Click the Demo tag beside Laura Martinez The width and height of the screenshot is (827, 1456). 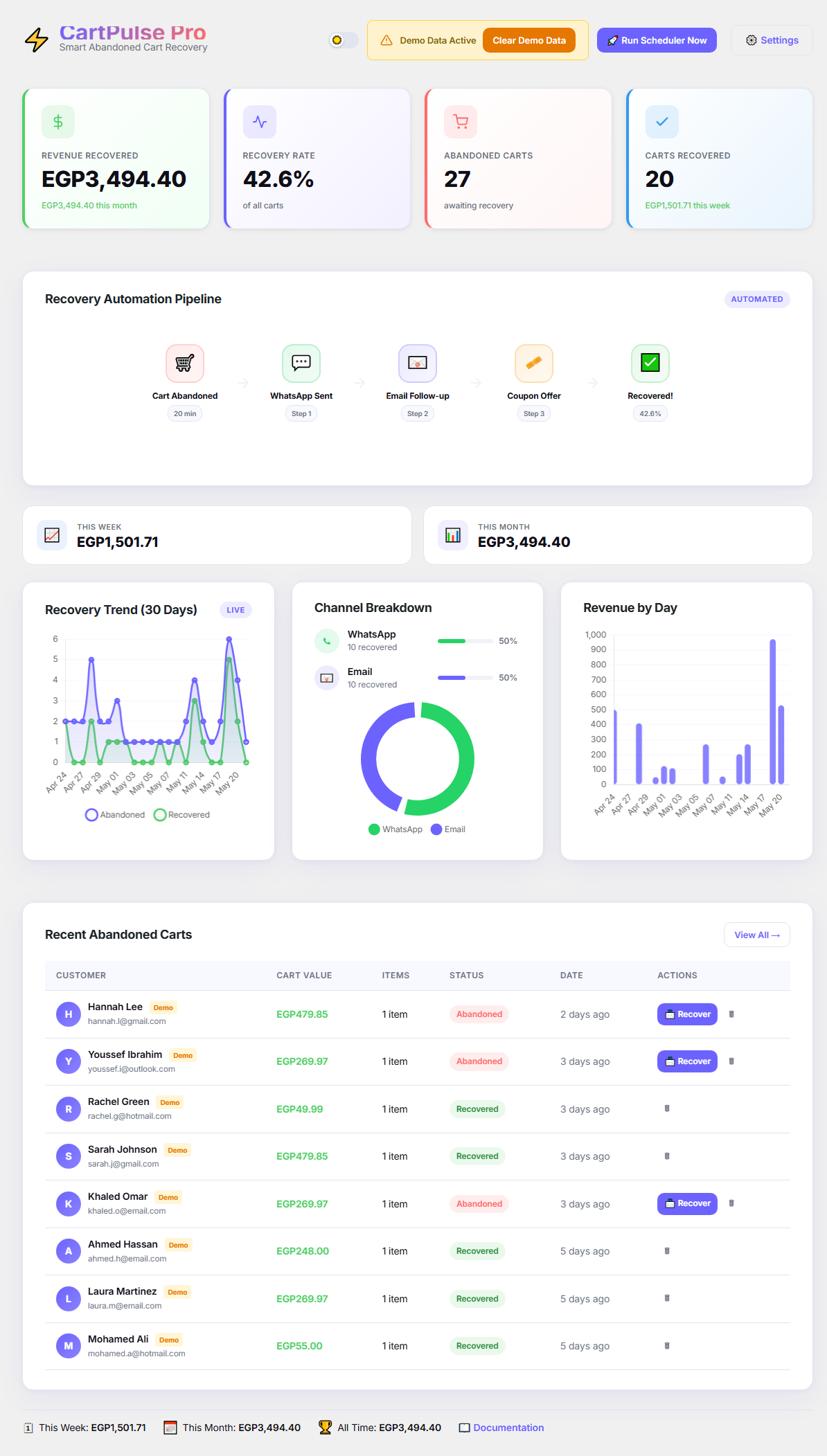click(x=177, y=1292)
